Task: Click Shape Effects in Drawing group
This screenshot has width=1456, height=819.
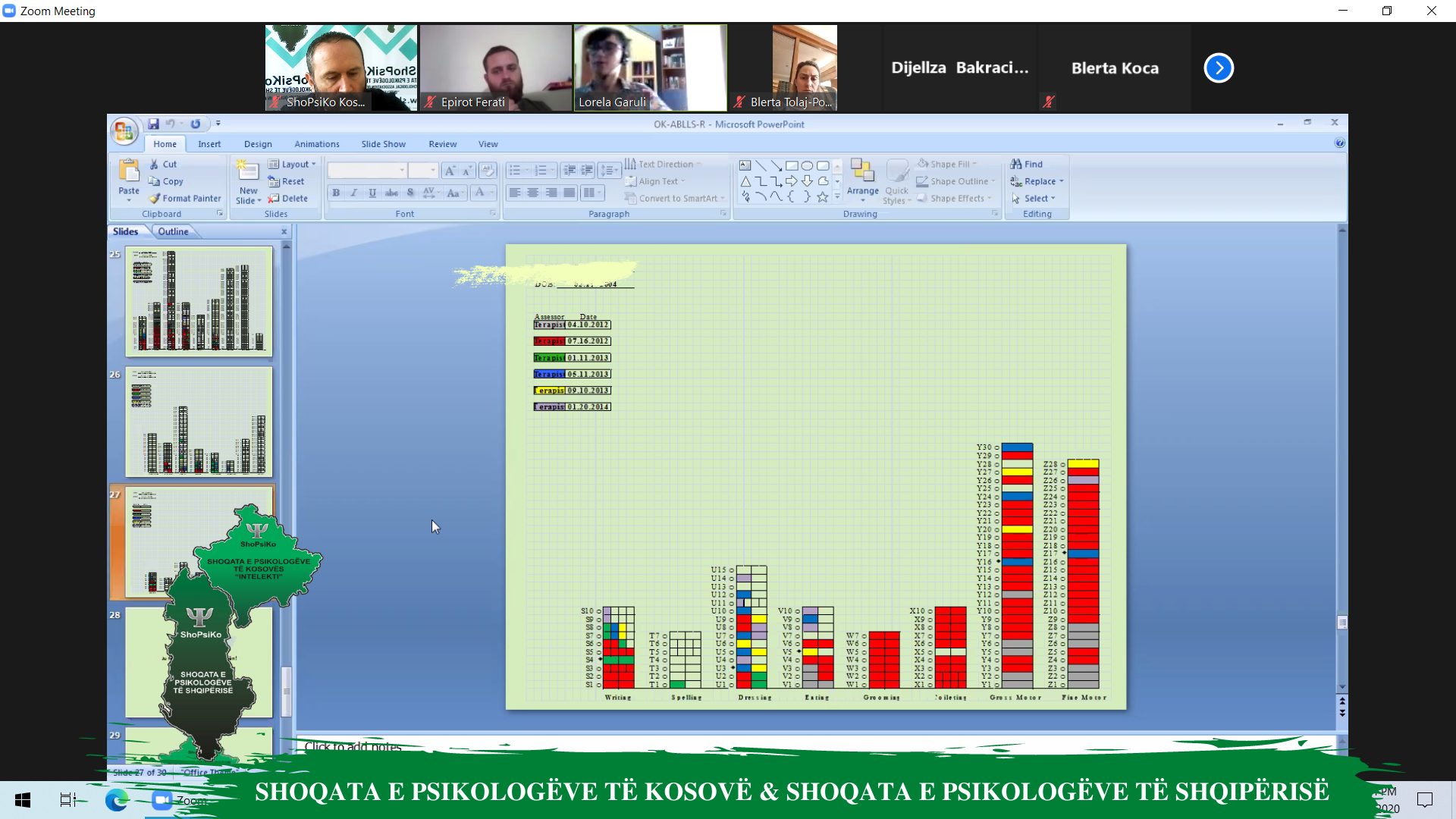Action: point(954,198)
